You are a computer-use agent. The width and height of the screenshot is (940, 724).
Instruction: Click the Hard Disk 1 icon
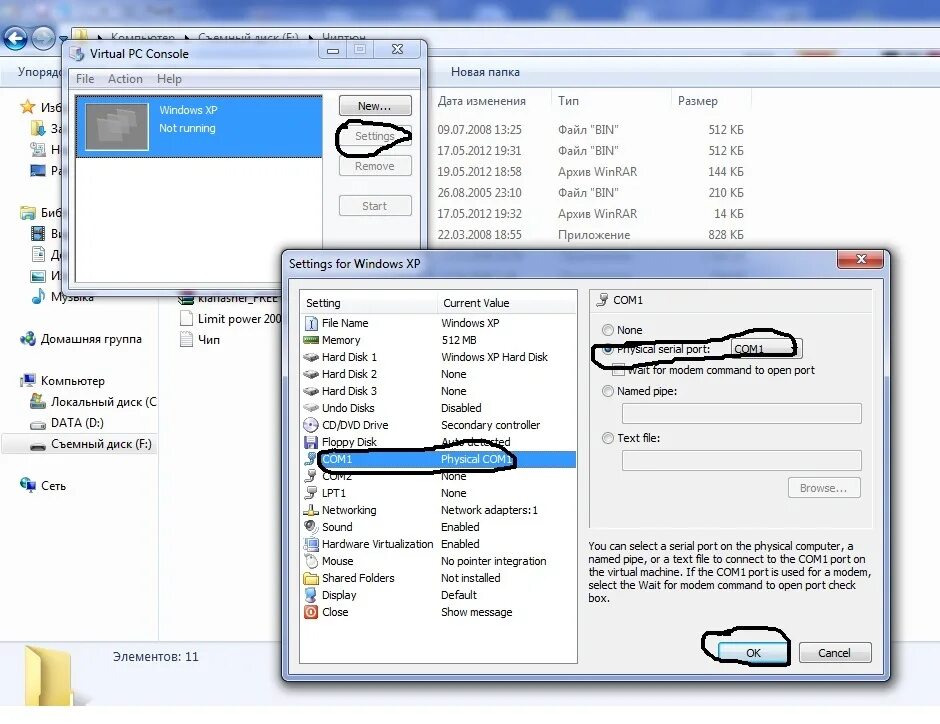click(311, 357)
